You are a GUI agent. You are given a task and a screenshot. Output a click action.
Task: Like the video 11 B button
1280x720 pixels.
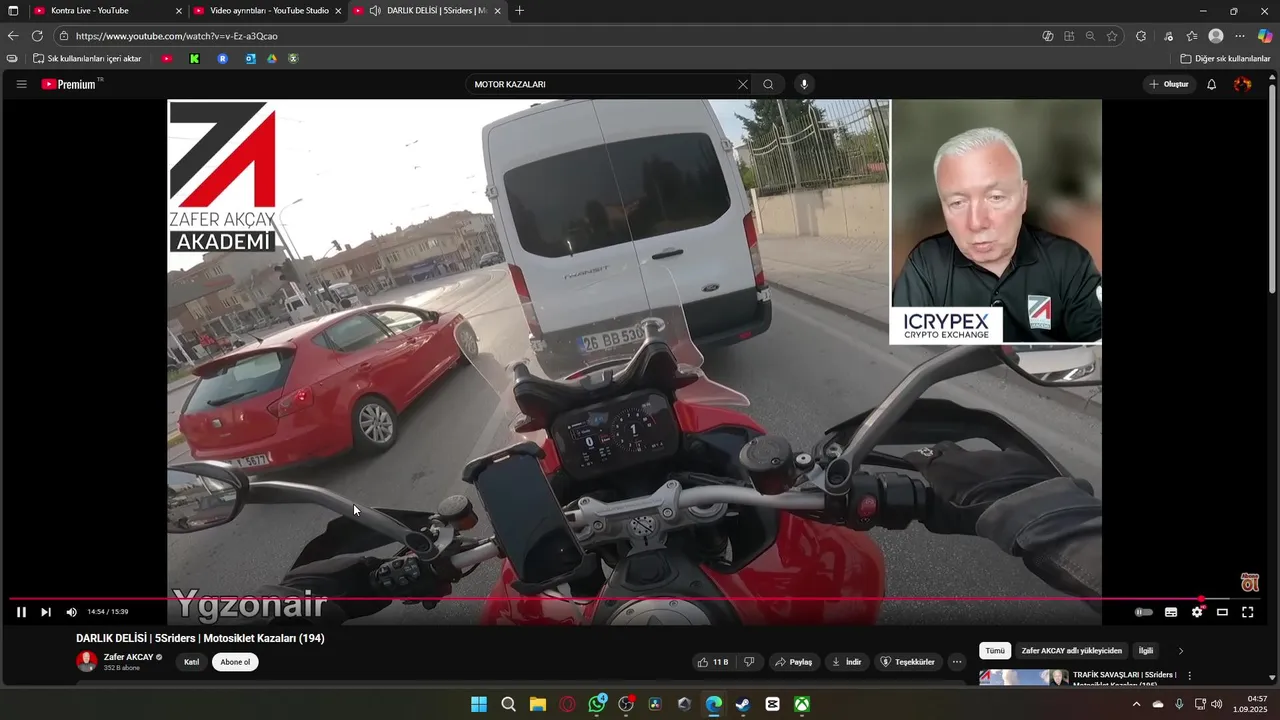pos(713,662)
